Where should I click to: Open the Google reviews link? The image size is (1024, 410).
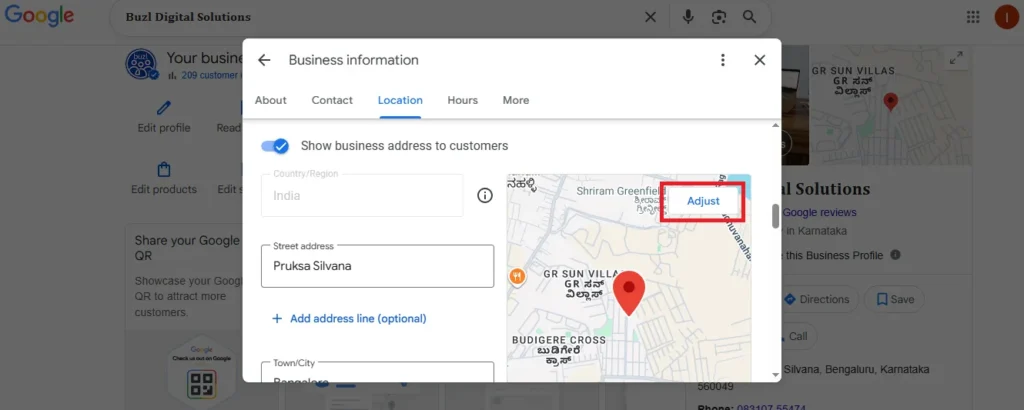point(819,212)
